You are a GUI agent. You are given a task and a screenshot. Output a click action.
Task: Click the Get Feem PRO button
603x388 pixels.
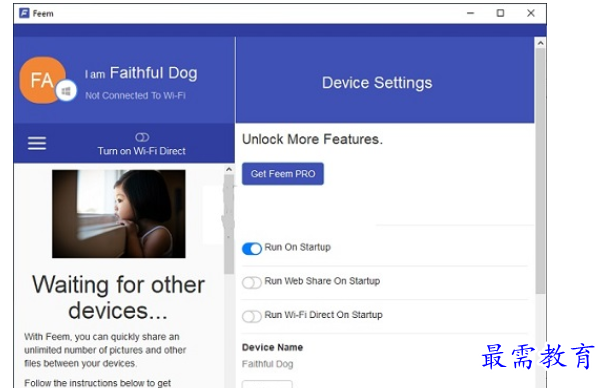coord(283,174)
